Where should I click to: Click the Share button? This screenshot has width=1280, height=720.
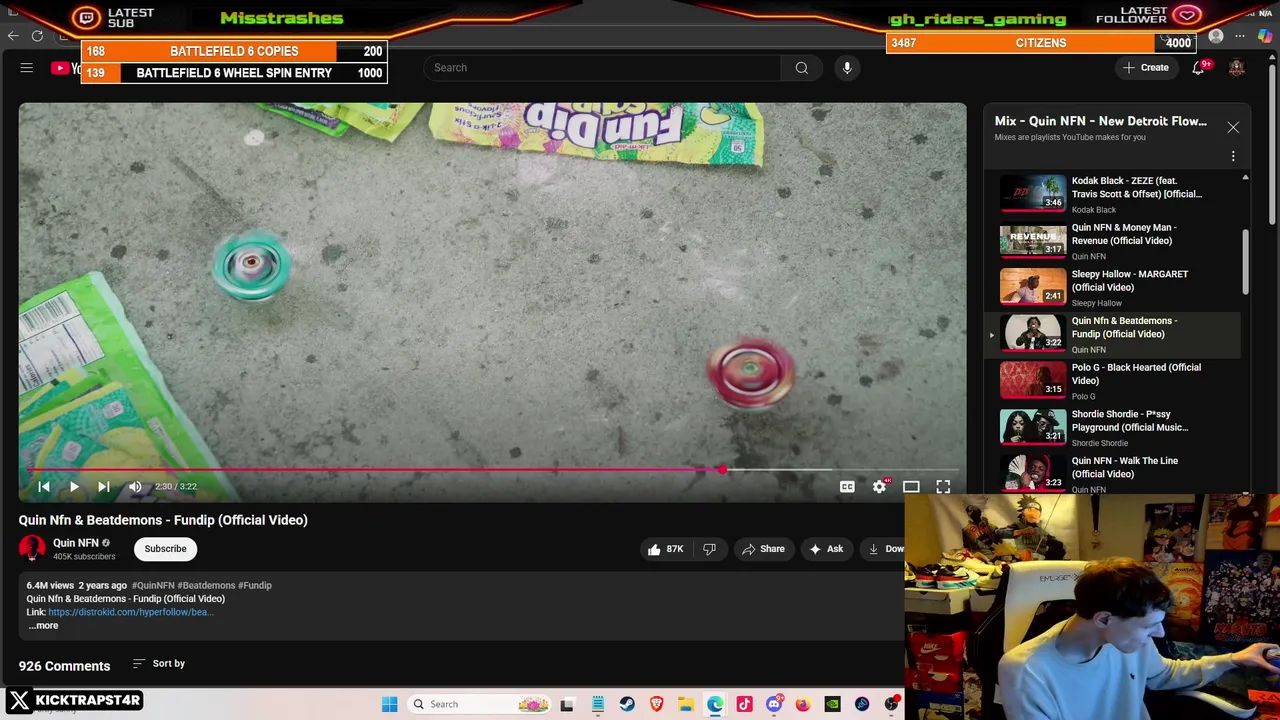coord(762,549)
